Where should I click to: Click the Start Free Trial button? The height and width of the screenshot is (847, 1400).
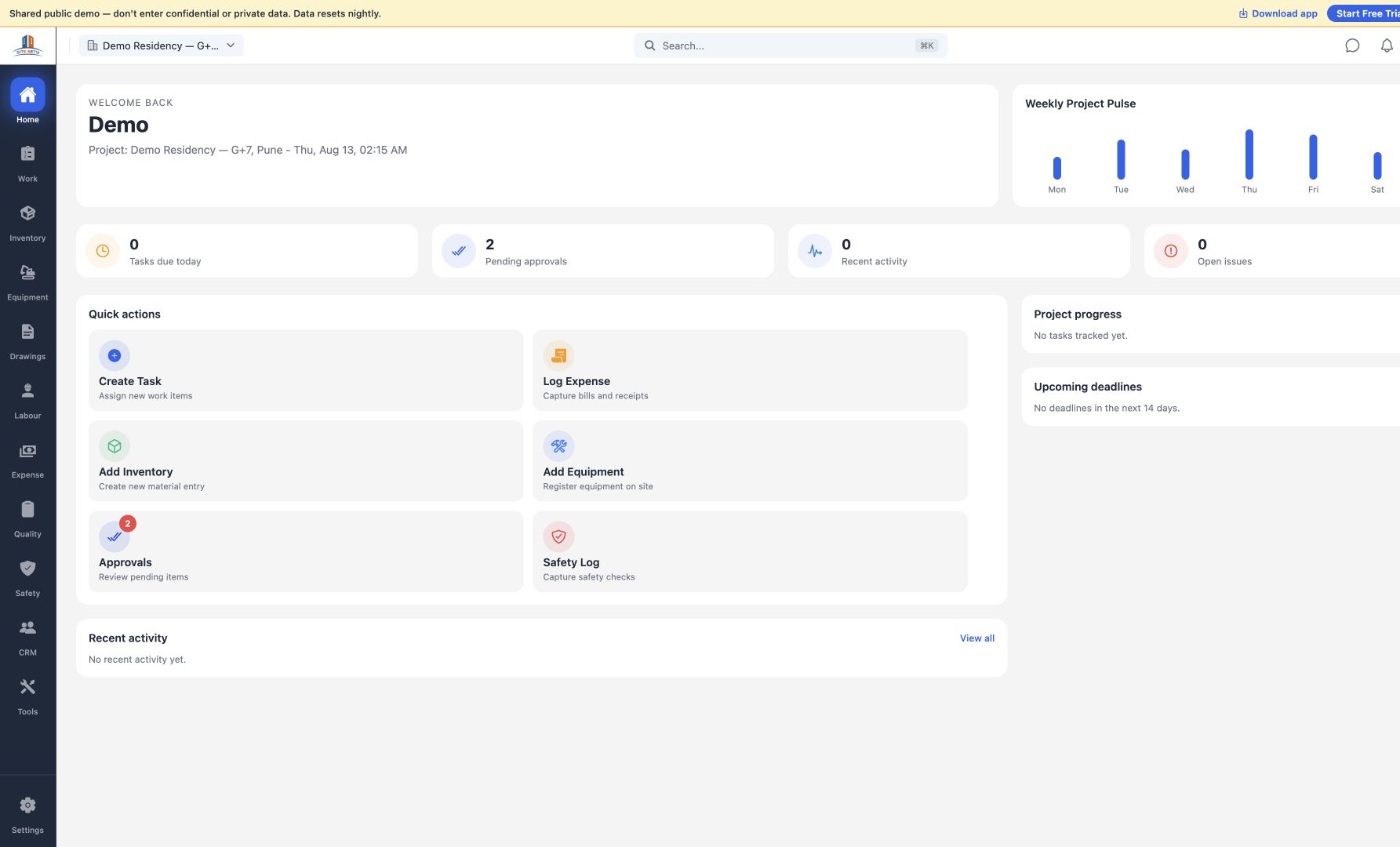1365,13
